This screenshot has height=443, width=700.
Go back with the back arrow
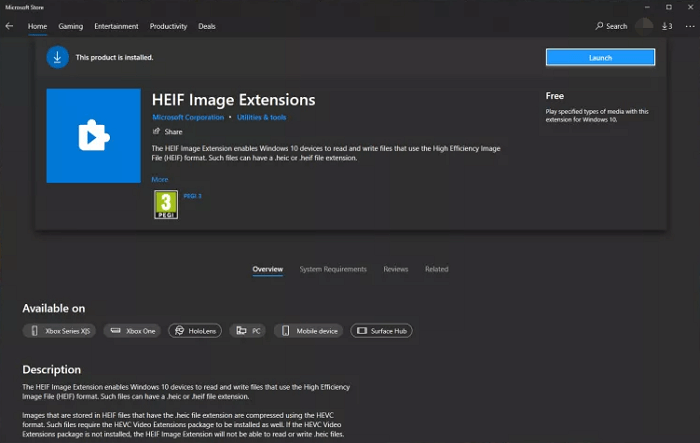(10, 26)
